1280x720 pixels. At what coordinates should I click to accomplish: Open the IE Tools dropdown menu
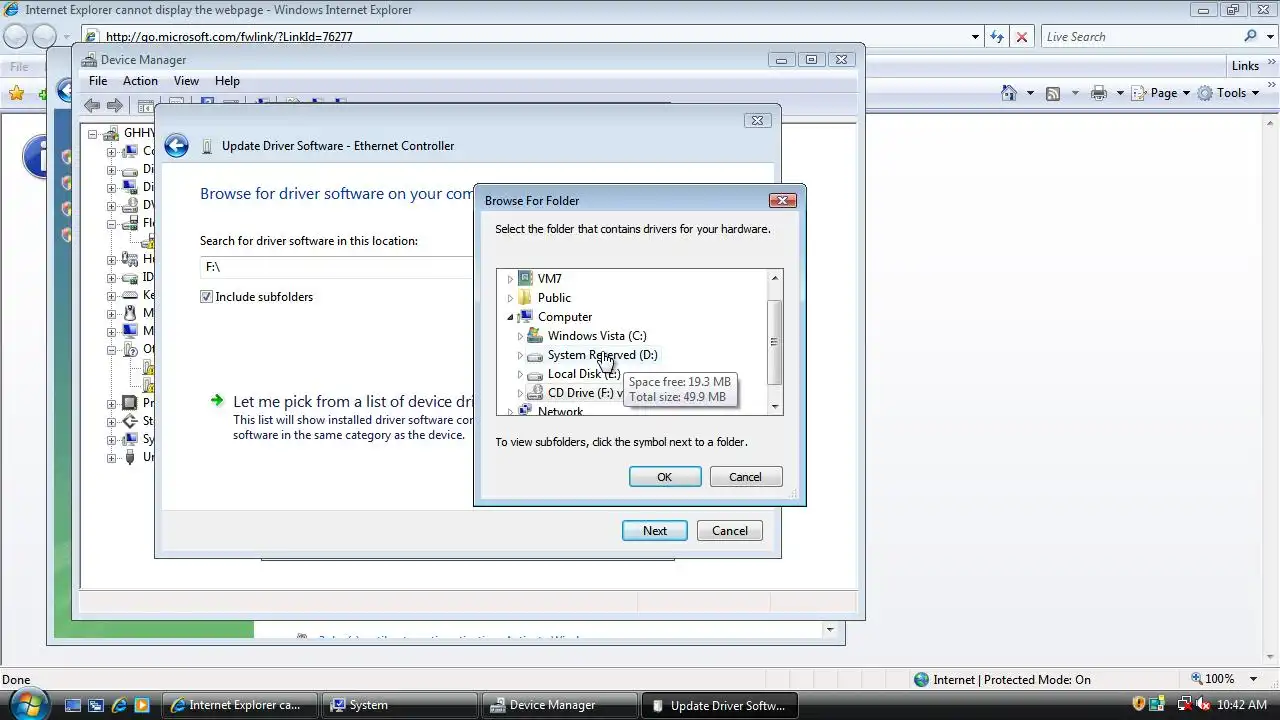tap(1227, 93)
